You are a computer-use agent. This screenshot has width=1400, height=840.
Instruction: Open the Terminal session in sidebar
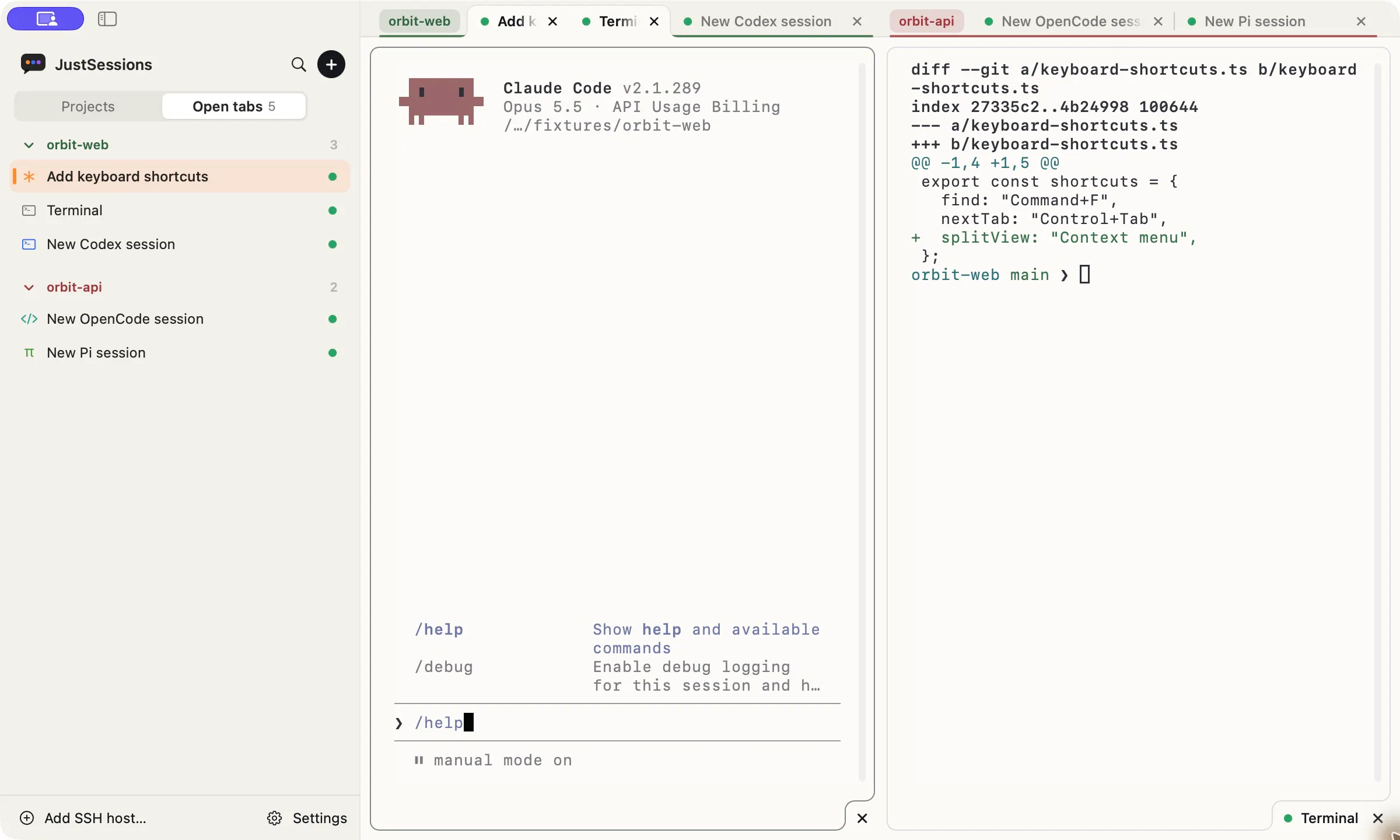click(x=180, y=210)
